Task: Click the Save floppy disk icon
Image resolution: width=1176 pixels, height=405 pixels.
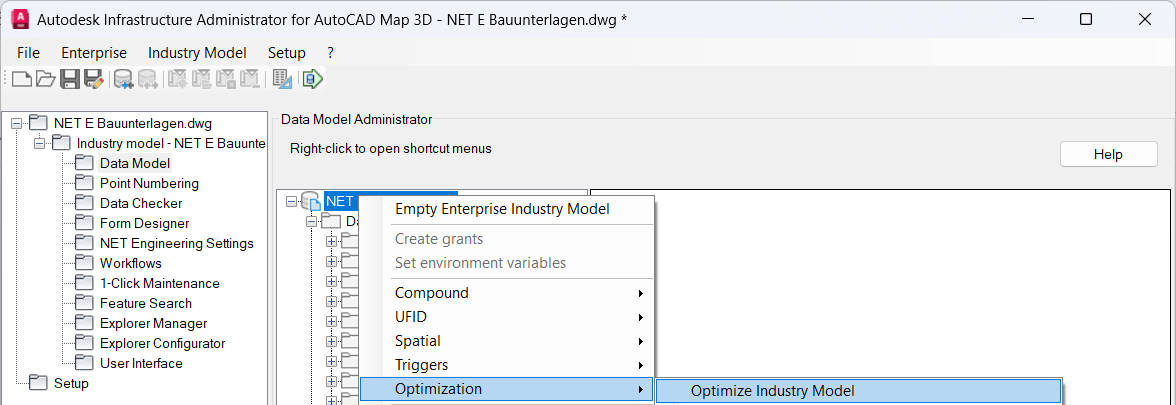Action: click(70, 79)
